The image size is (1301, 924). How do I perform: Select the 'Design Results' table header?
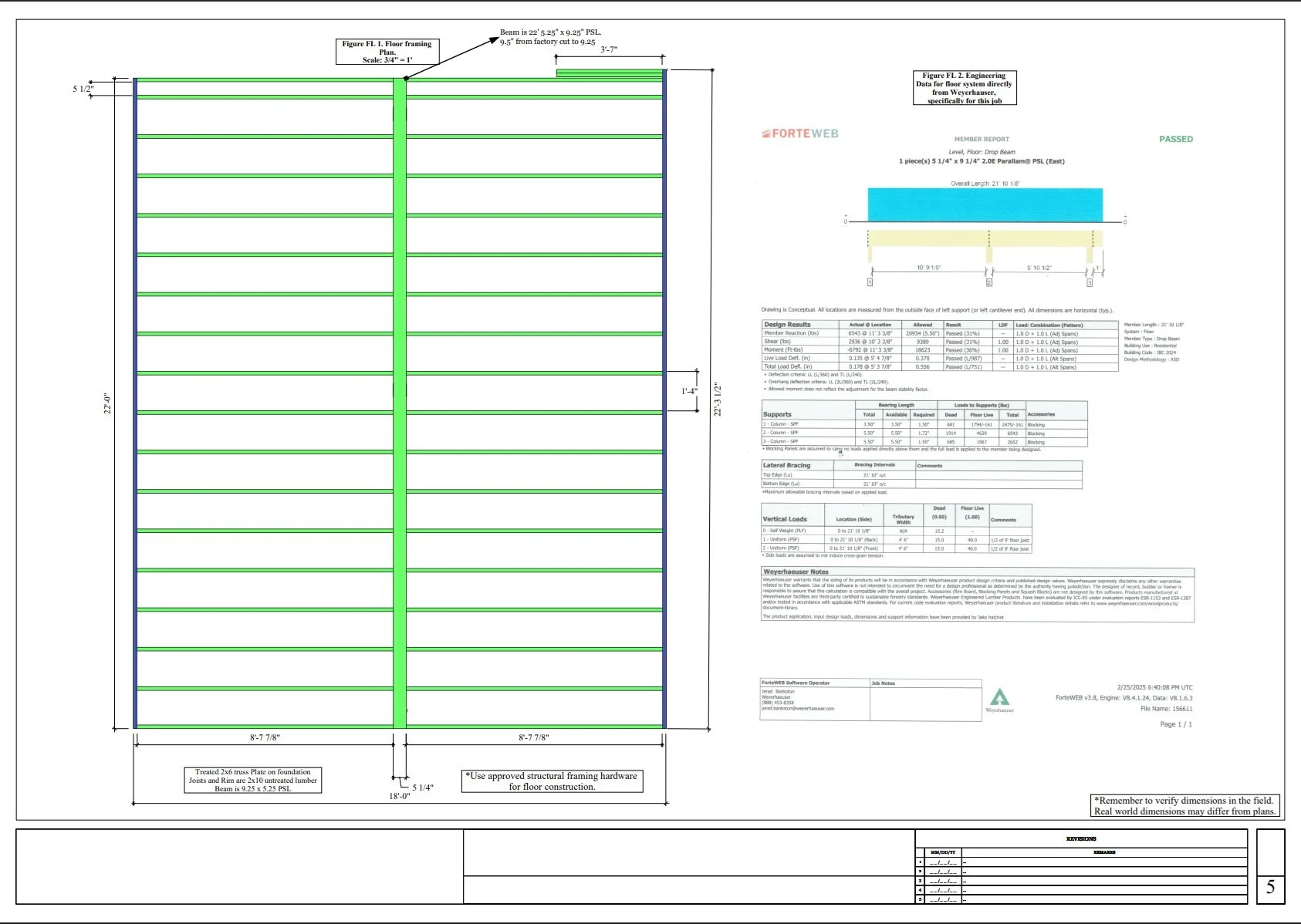point(787,325)
